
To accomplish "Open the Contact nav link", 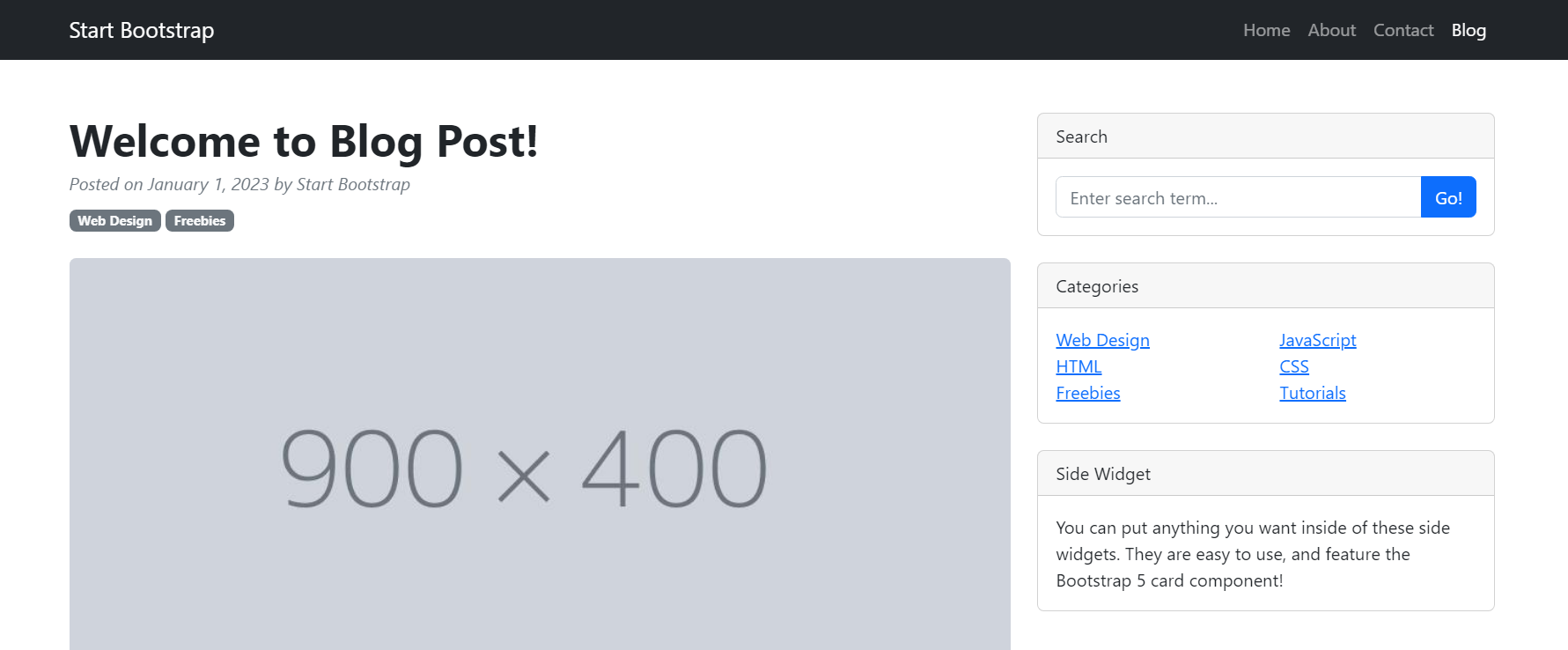I will (x=1403, y=30).
